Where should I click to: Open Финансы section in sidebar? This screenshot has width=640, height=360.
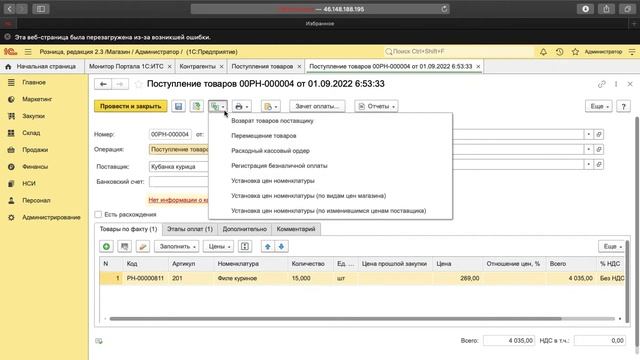pyautogui.click(x=35, y=167)
